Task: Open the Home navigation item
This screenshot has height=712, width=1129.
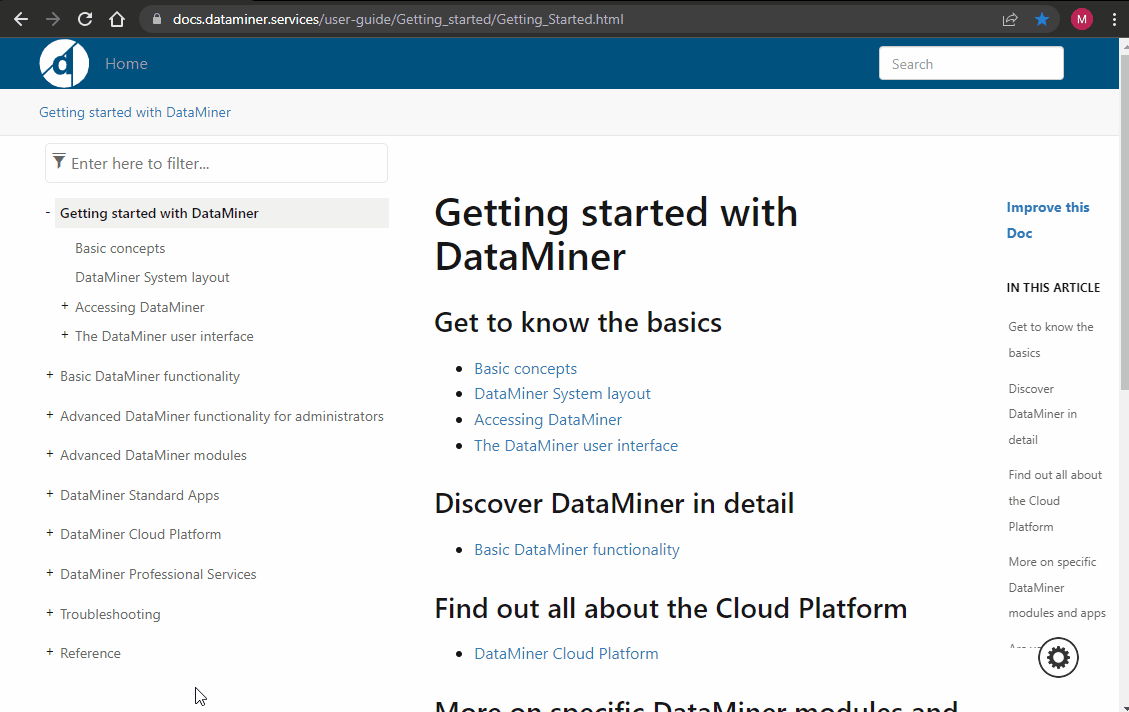Action: 126,63
